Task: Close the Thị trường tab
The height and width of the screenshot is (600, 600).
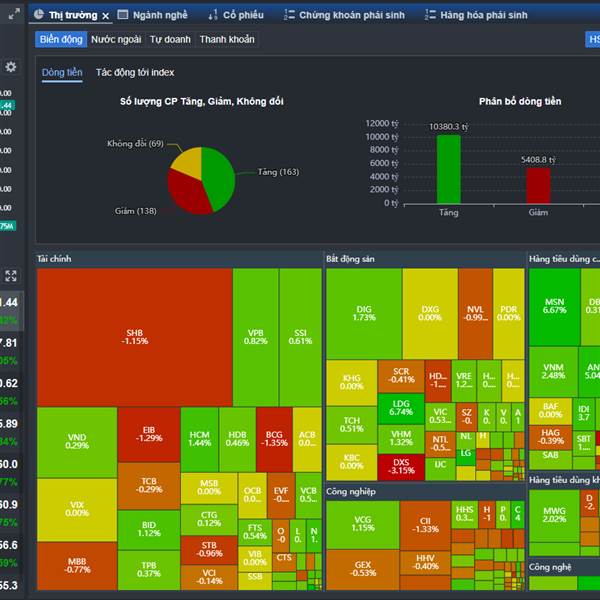Action: (106, 16)
